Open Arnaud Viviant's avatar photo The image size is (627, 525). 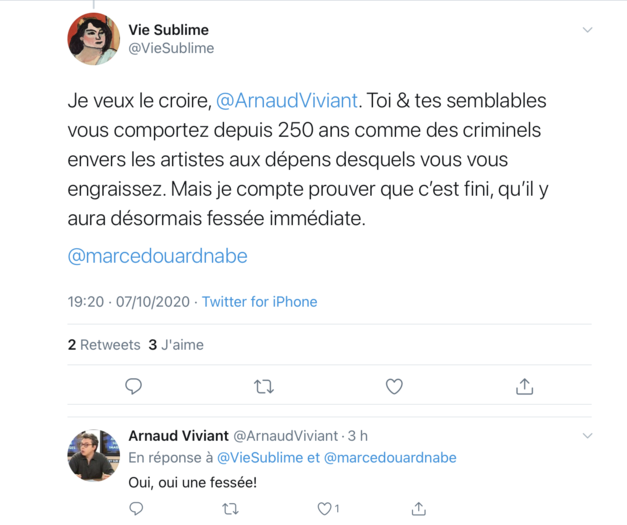click(x=94, y=455)
